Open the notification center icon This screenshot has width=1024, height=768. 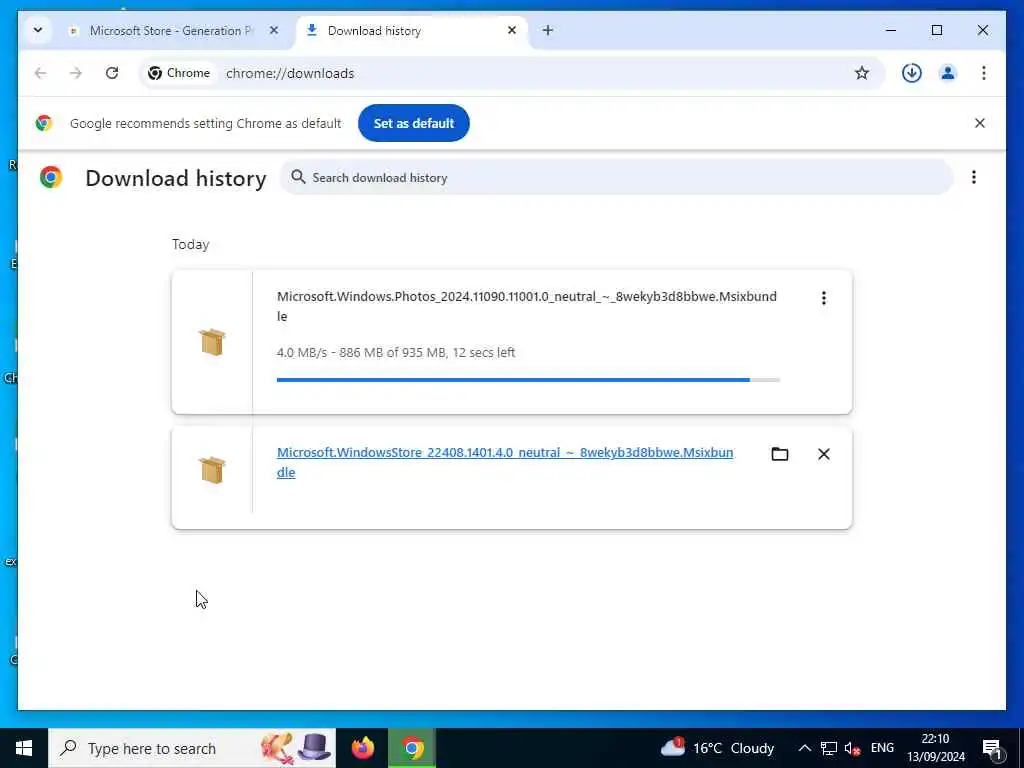coord(993,748)
